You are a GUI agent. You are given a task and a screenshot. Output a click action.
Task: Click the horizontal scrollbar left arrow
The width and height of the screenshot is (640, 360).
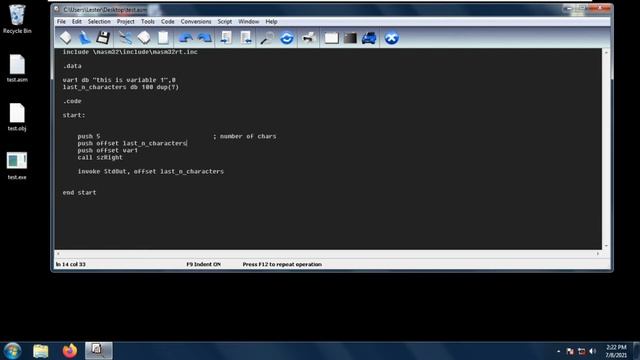(x=58, y=254)
